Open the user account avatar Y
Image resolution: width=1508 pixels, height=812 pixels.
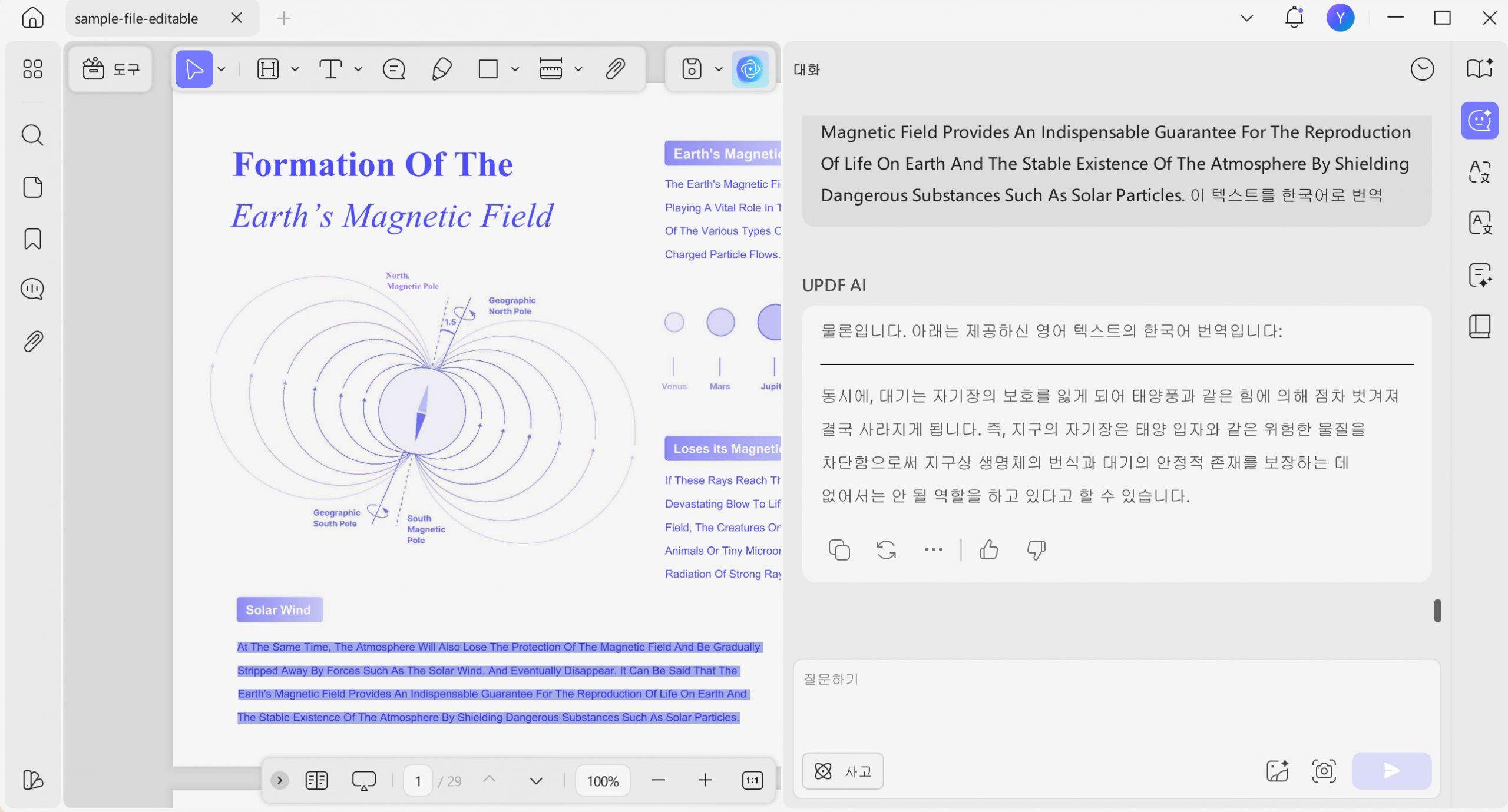(1340, 18)
